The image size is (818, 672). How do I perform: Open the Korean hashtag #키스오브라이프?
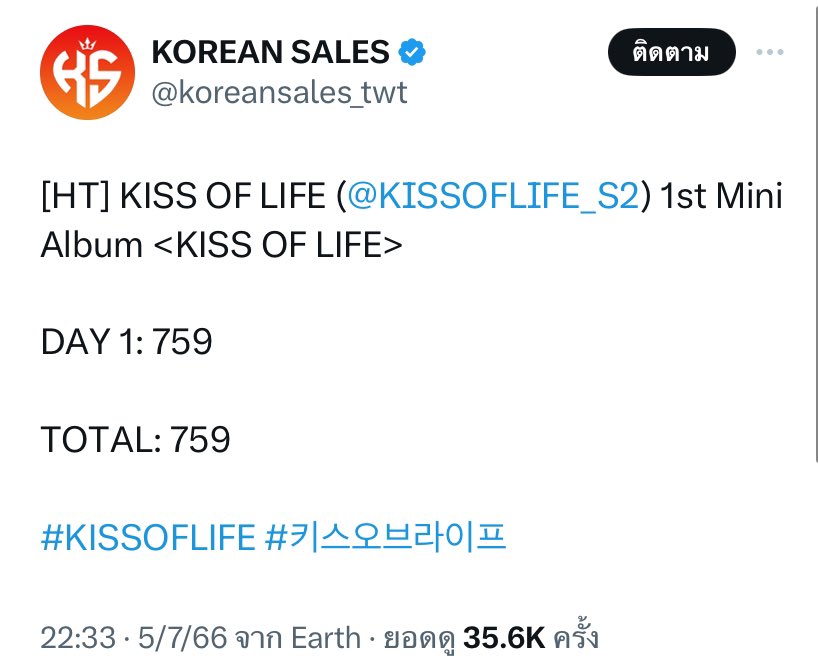[386, 537]
